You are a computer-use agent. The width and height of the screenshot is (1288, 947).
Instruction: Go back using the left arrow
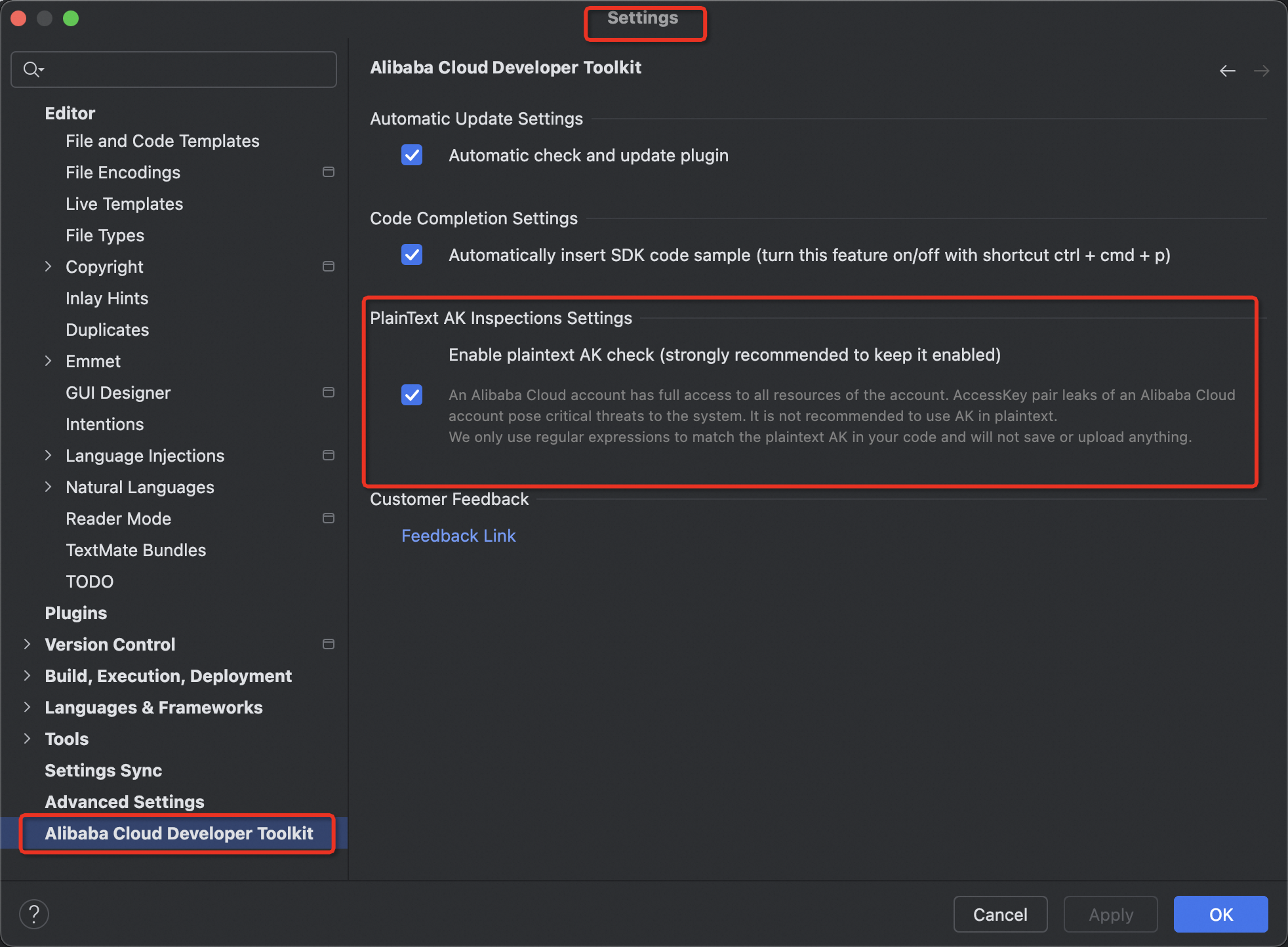(x=1228, y=70)
